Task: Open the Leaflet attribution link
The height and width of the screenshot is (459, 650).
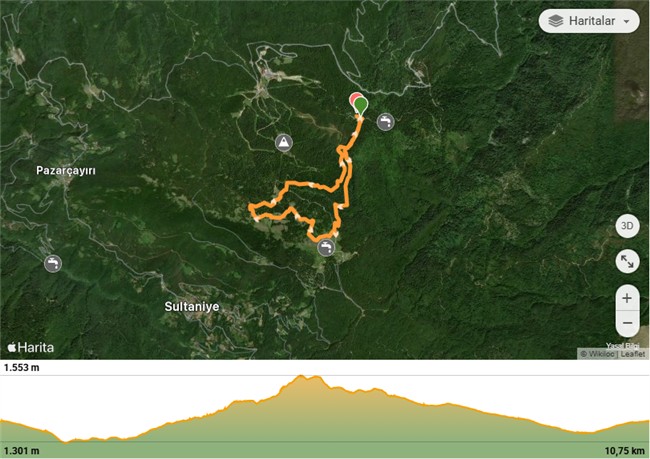Action: pos(633,354)
